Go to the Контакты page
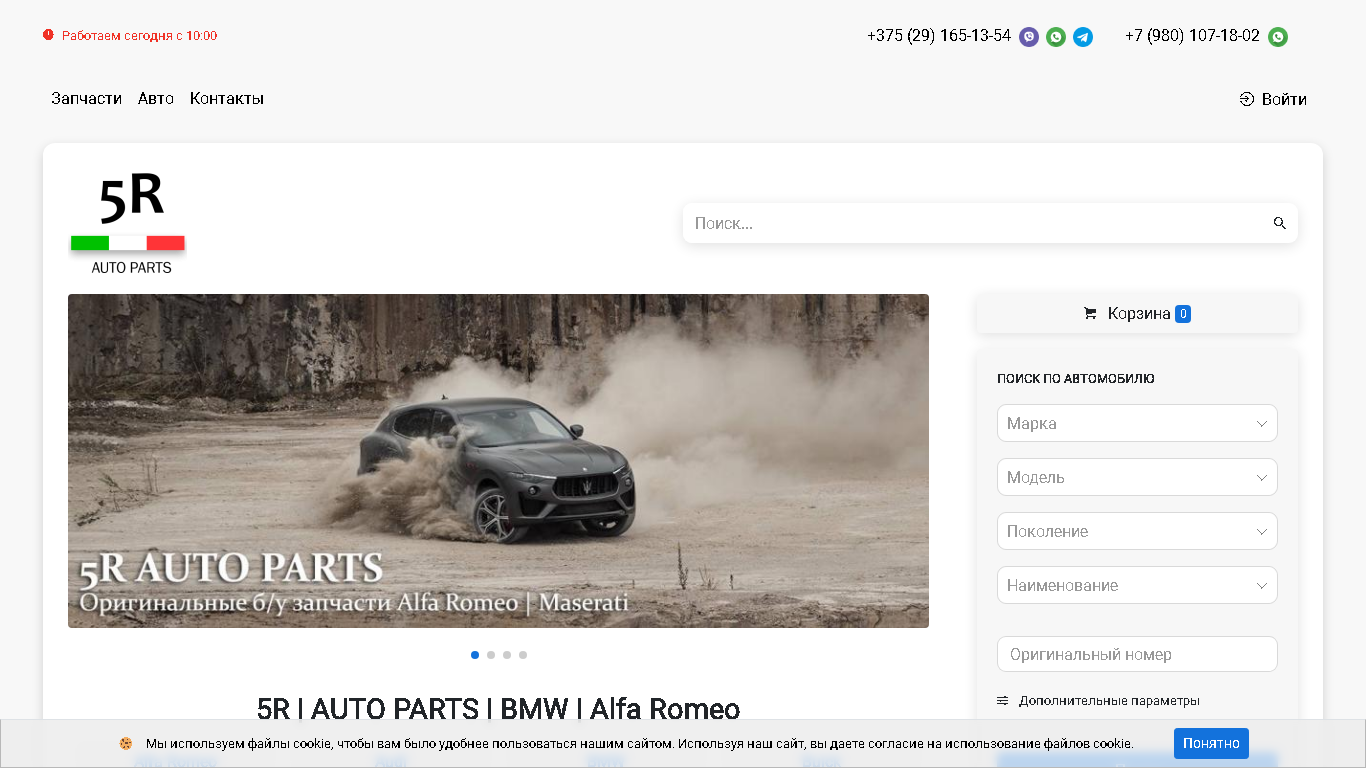 pos(227,99)
